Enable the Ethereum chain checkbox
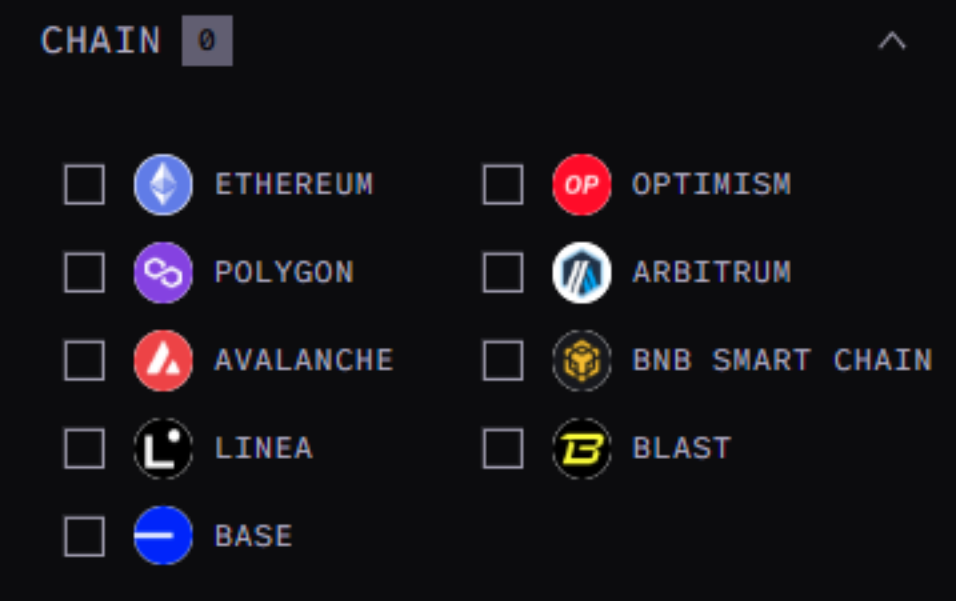 pos(84,185)
